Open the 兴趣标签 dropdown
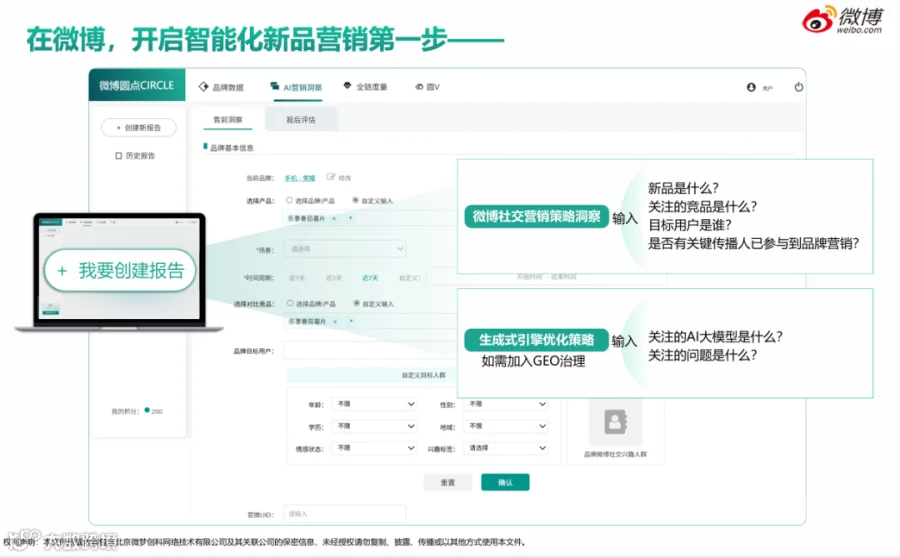 coord(507,448)
